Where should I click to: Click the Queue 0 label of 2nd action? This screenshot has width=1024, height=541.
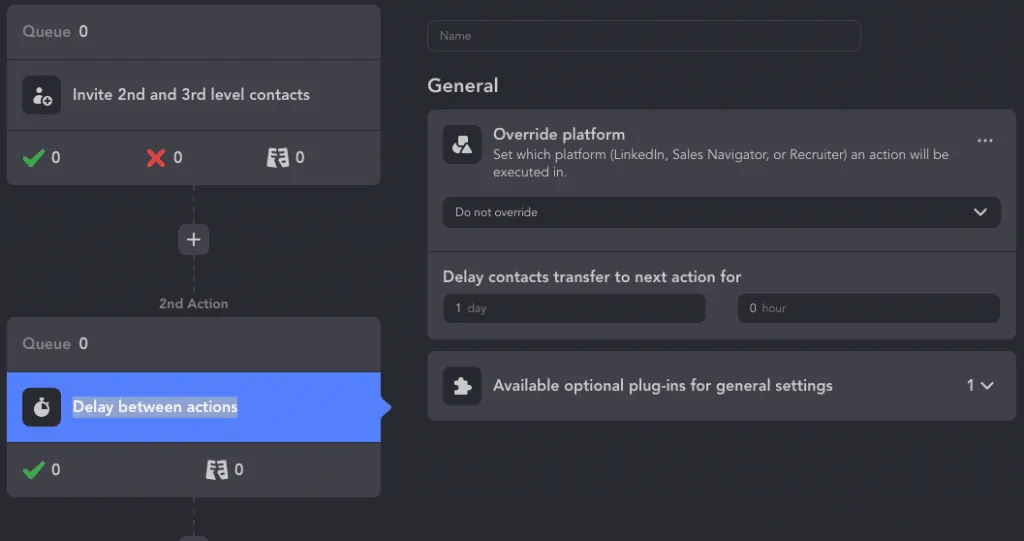pos(55,344)
